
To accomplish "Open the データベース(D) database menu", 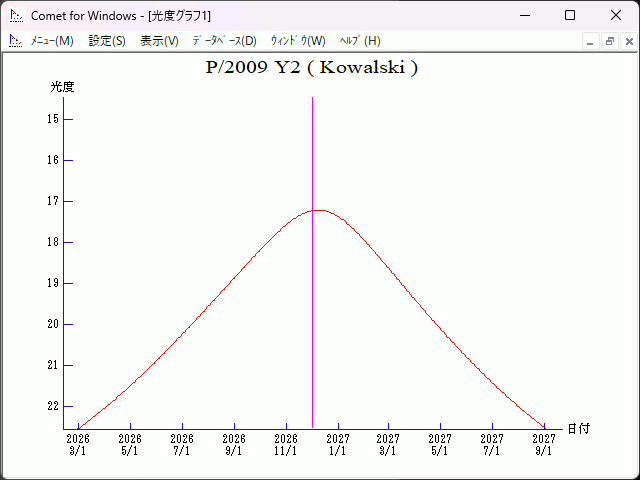I will [x=224, y=41].
